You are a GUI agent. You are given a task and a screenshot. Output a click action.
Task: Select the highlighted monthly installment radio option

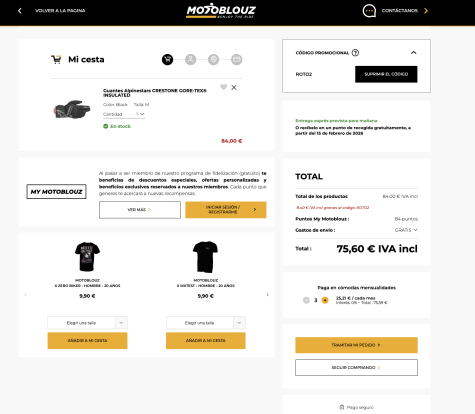pyautogui.click(x=325, y=300)
